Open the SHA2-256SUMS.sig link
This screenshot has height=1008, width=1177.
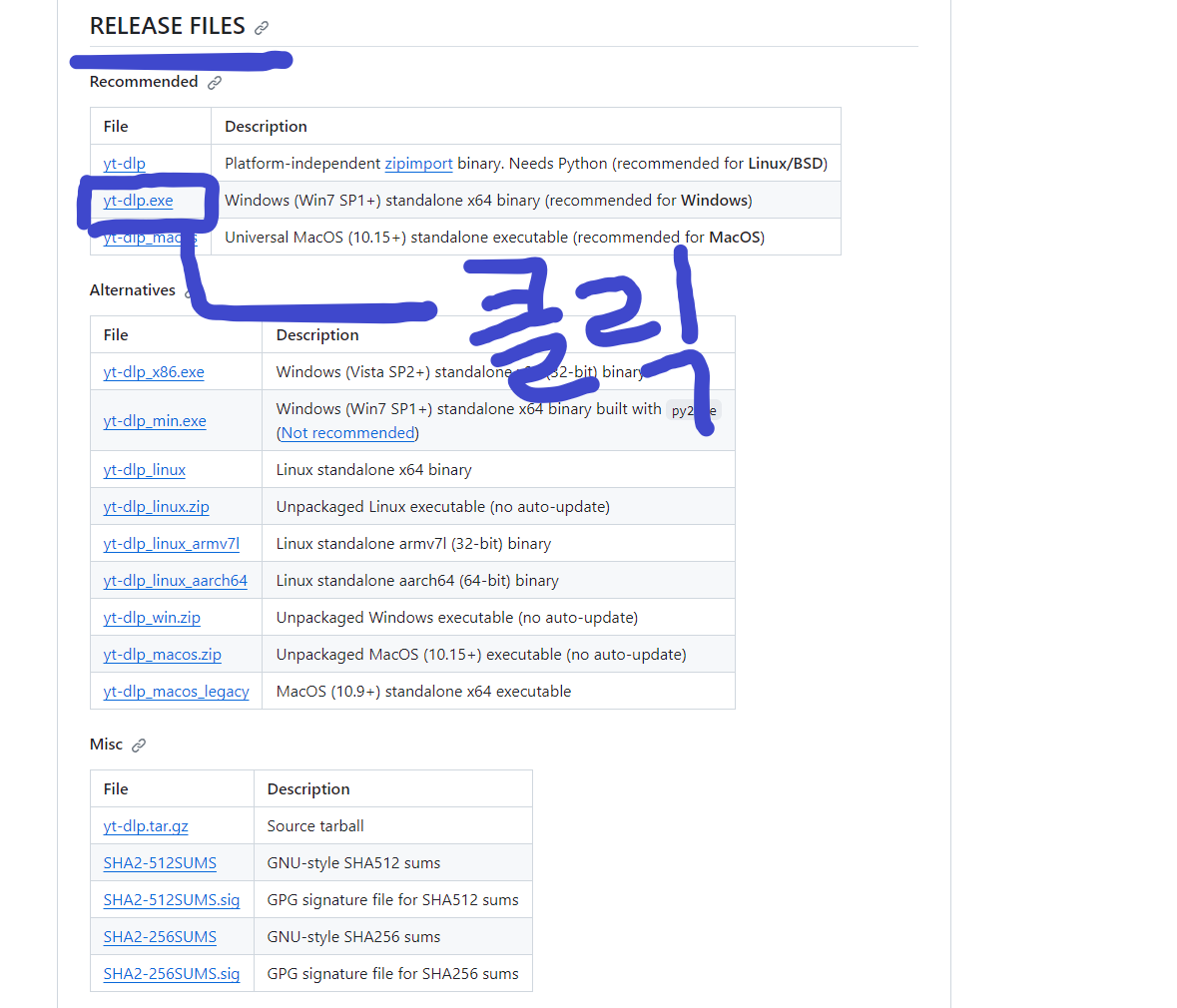click(x=172, y=973)
